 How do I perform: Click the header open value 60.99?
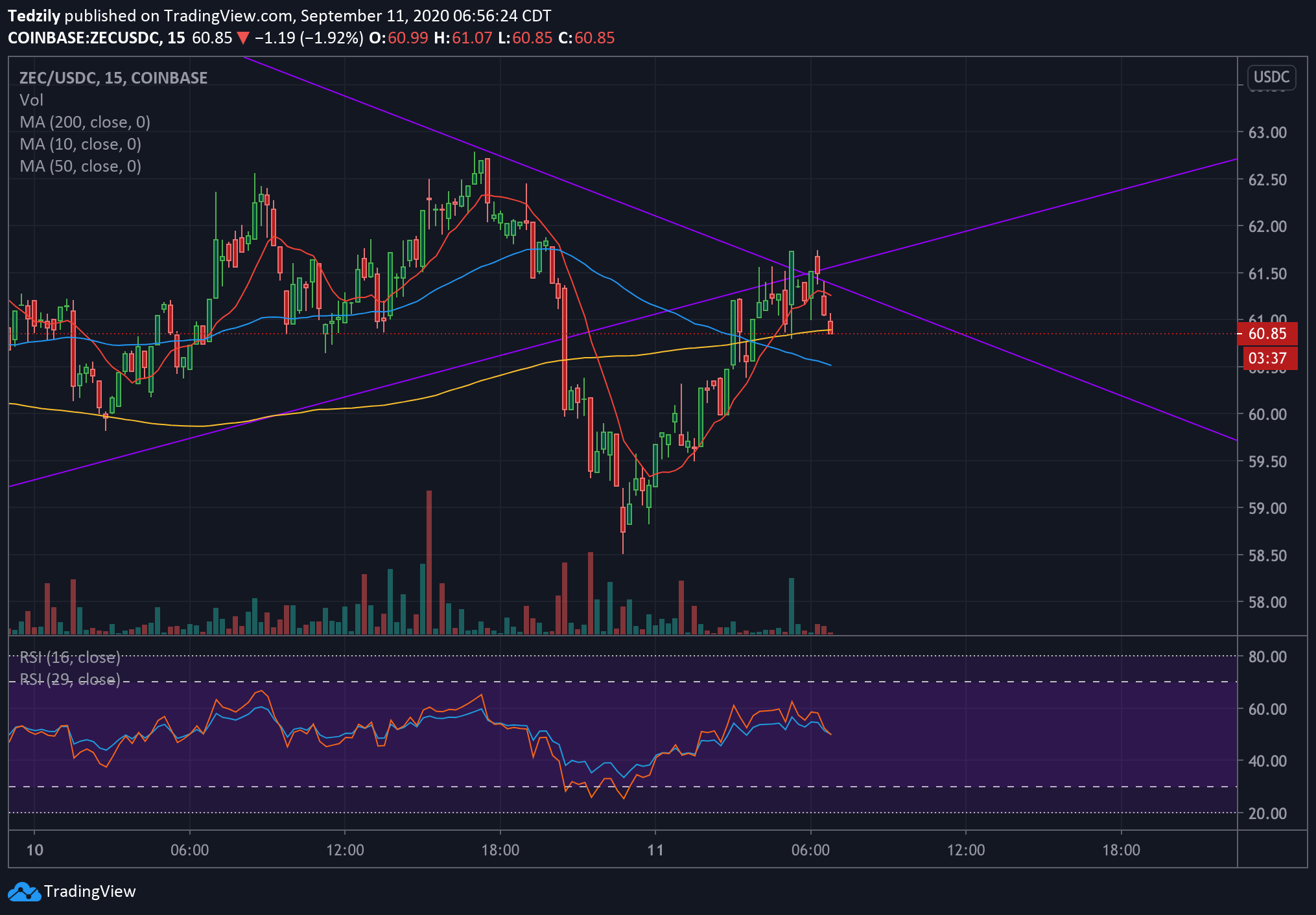click(408, 38)
